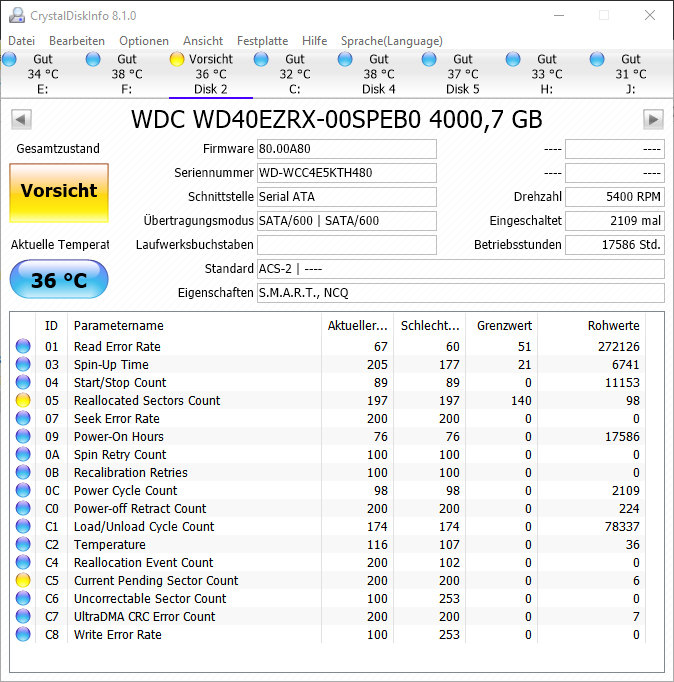Click status orb for Power Cycle Count
This screenshot has height=682, width=674.
(x=23, y=490)
